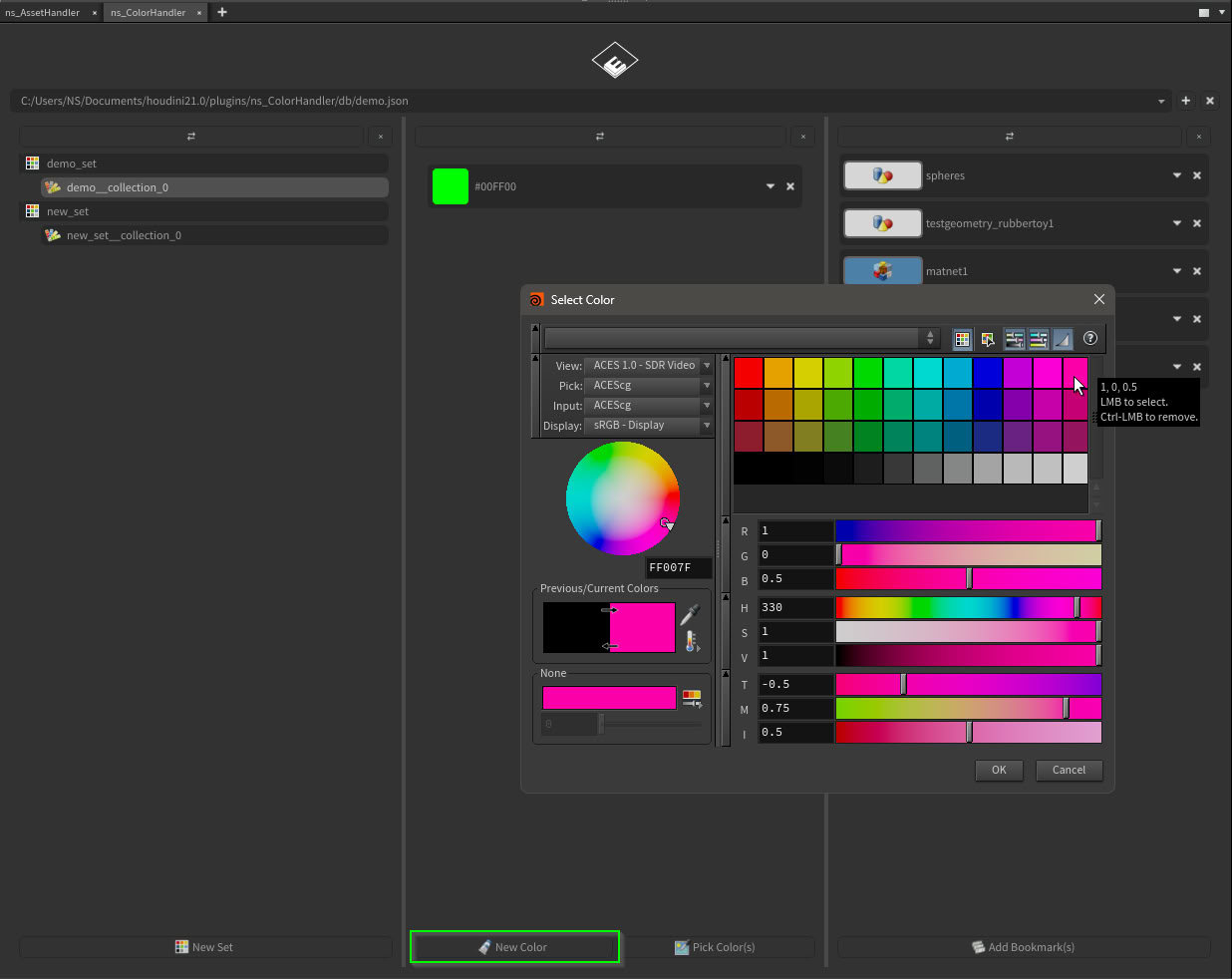Toggle the triangle gradient icon in color dialog toolbar
The height and width of the screenshot is (979, 1232).
1063,340
